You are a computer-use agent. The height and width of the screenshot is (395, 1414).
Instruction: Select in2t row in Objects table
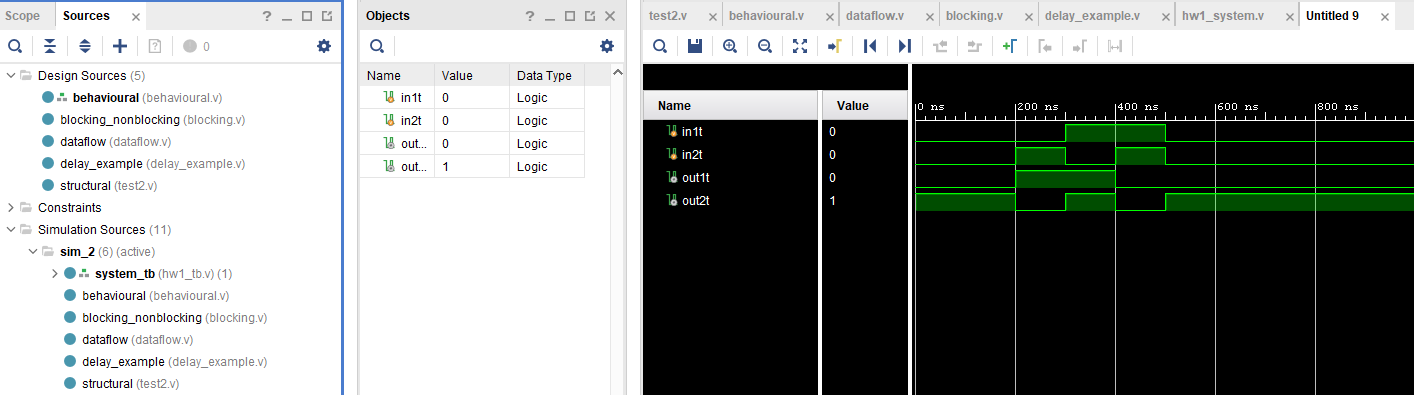coord(472,120)
